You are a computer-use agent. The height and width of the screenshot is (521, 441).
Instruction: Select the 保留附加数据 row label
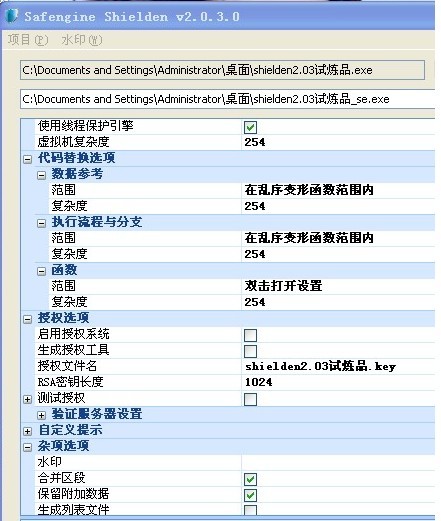click(73, 494)
